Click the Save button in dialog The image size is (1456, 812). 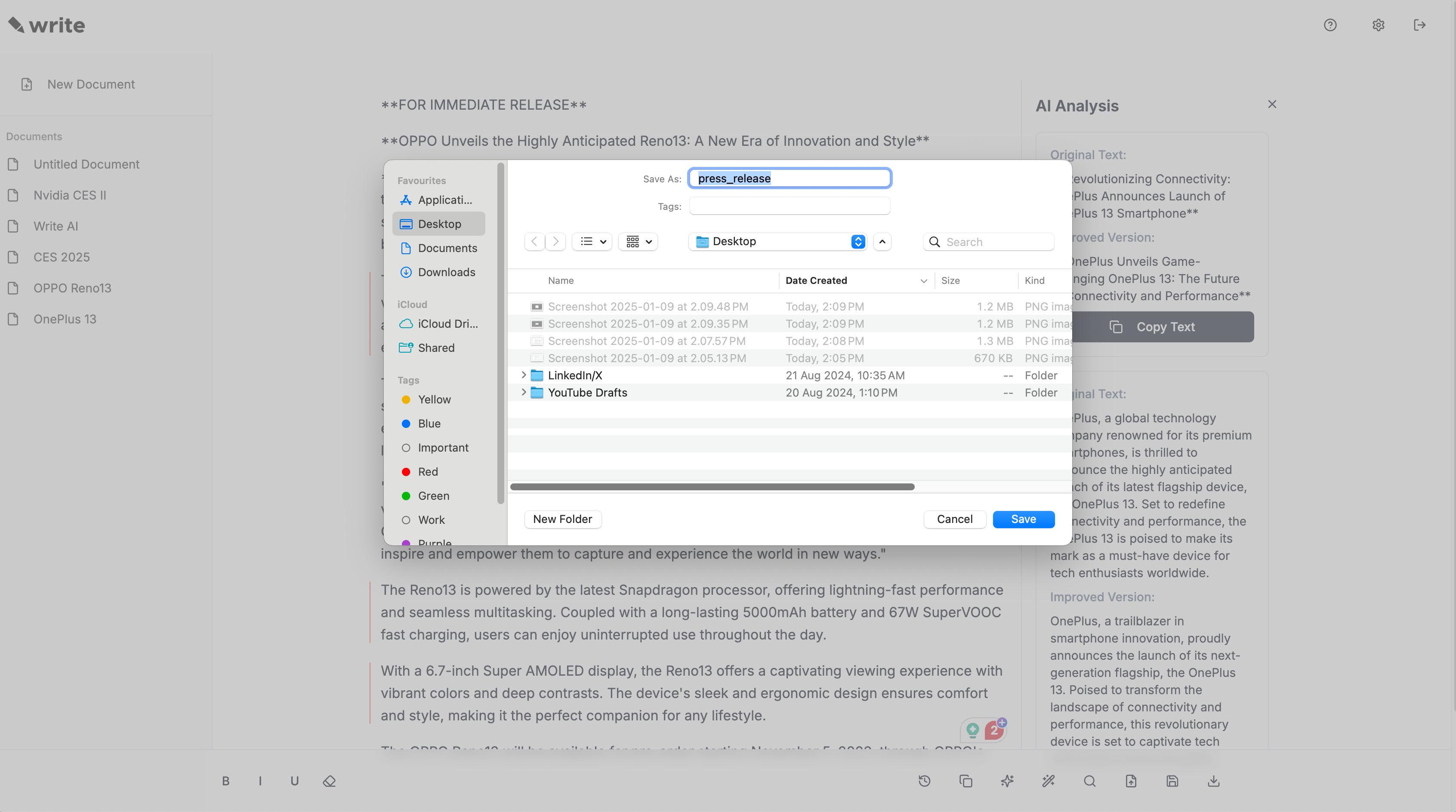point(1023,519)
